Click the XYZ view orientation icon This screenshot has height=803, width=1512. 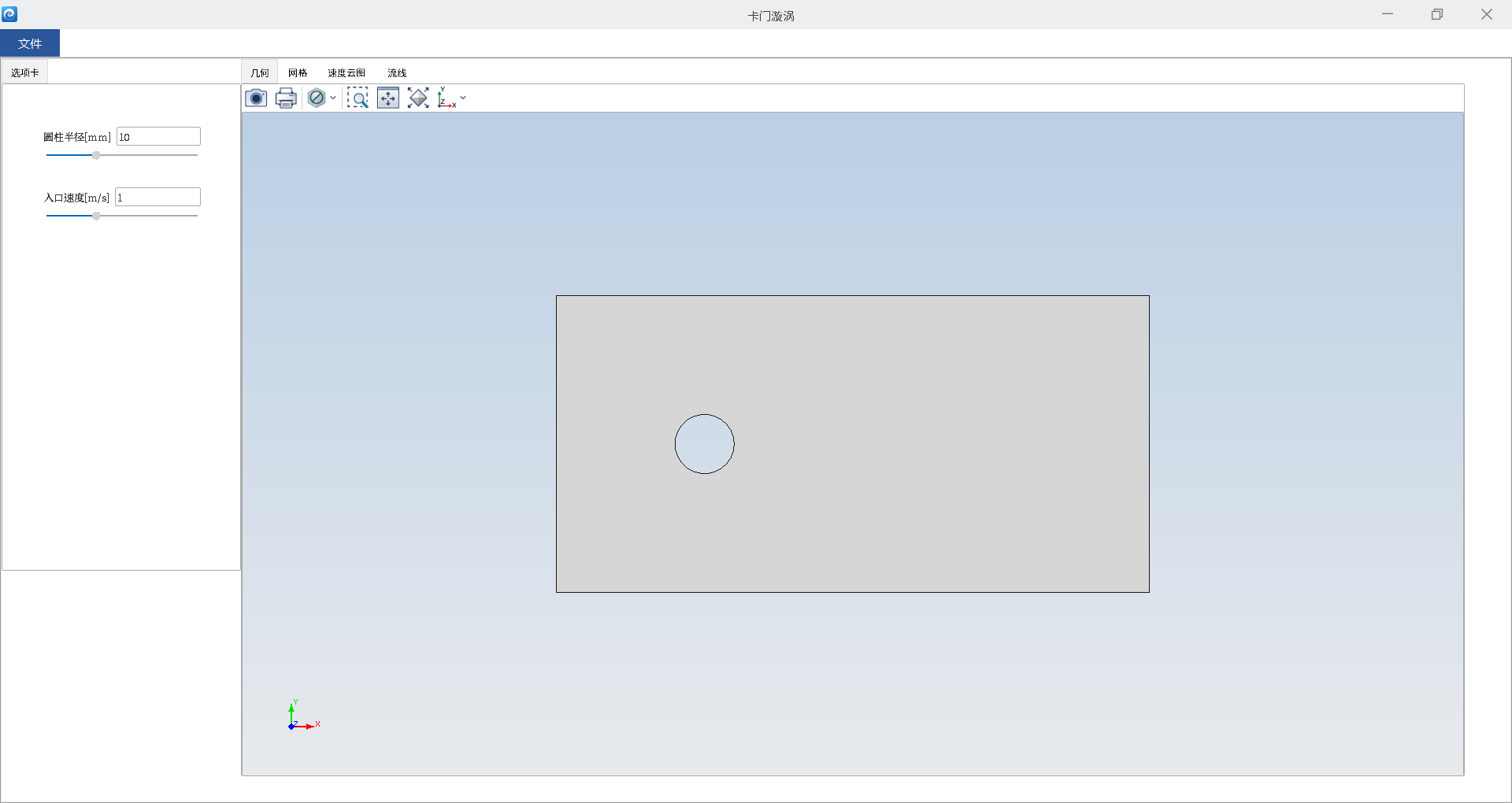447,98
